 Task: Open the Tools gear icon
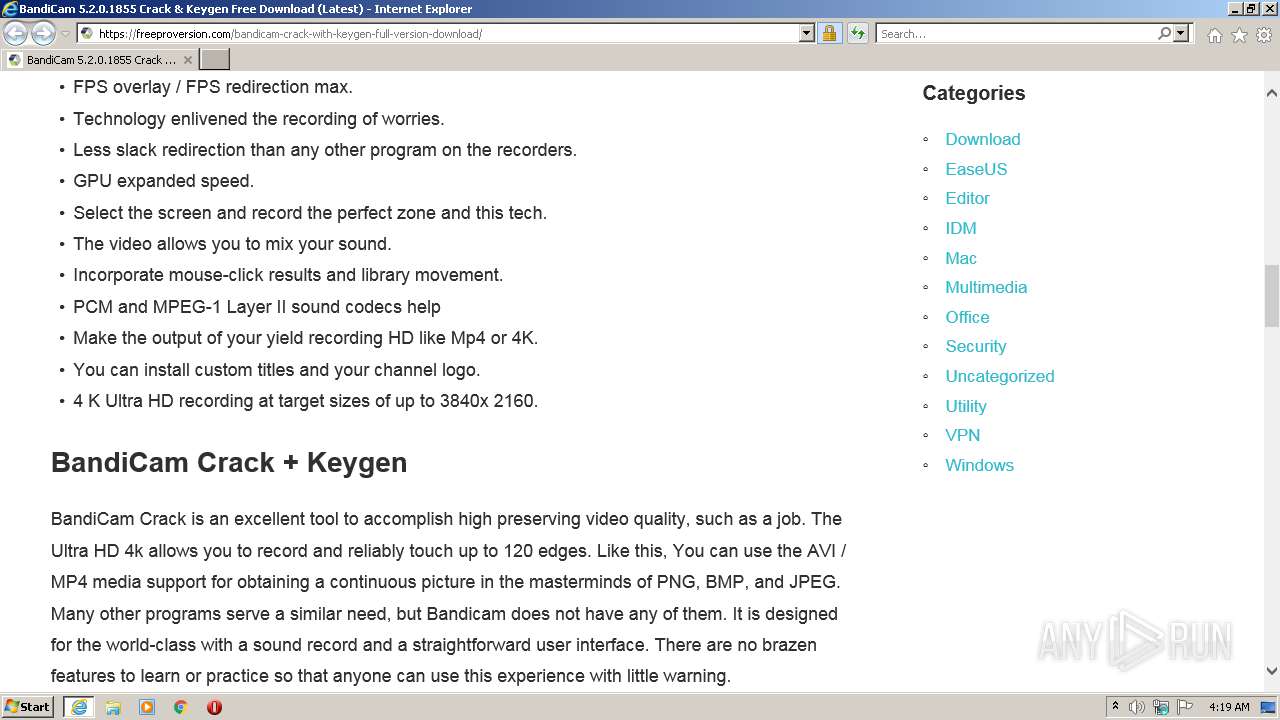pos(1263,35)
